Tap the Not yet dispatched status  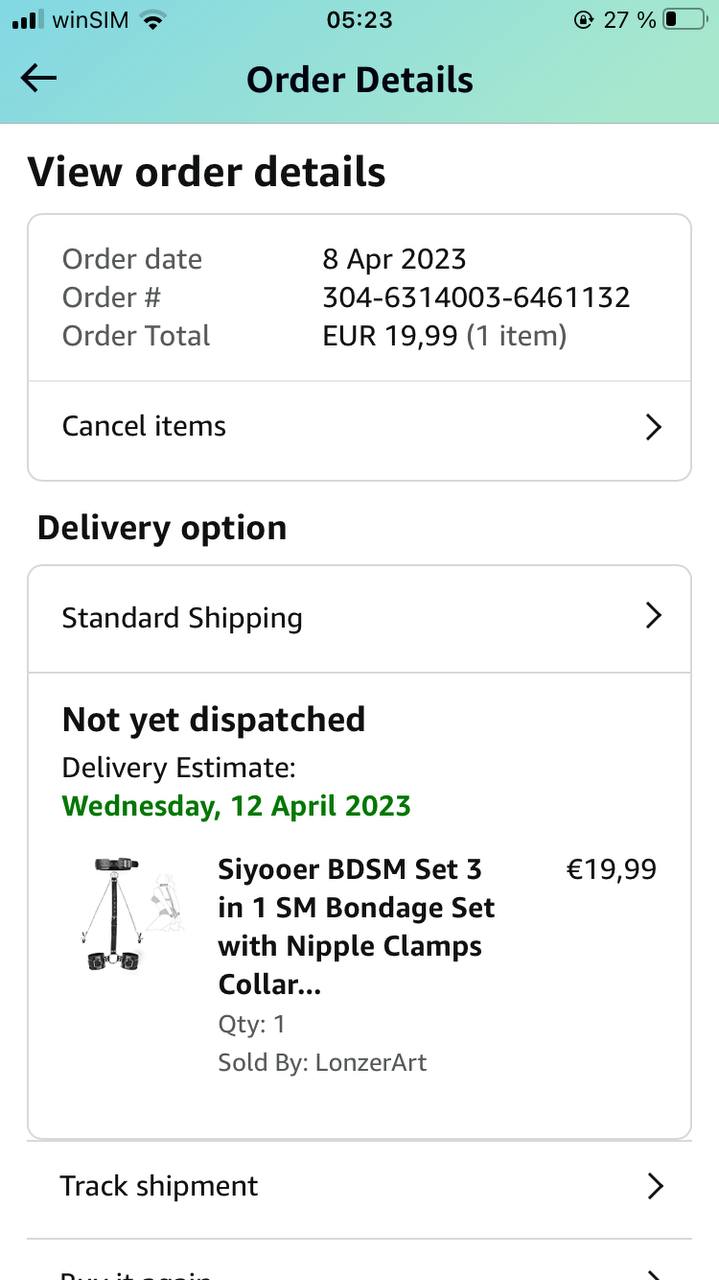[x=214, y=719]
